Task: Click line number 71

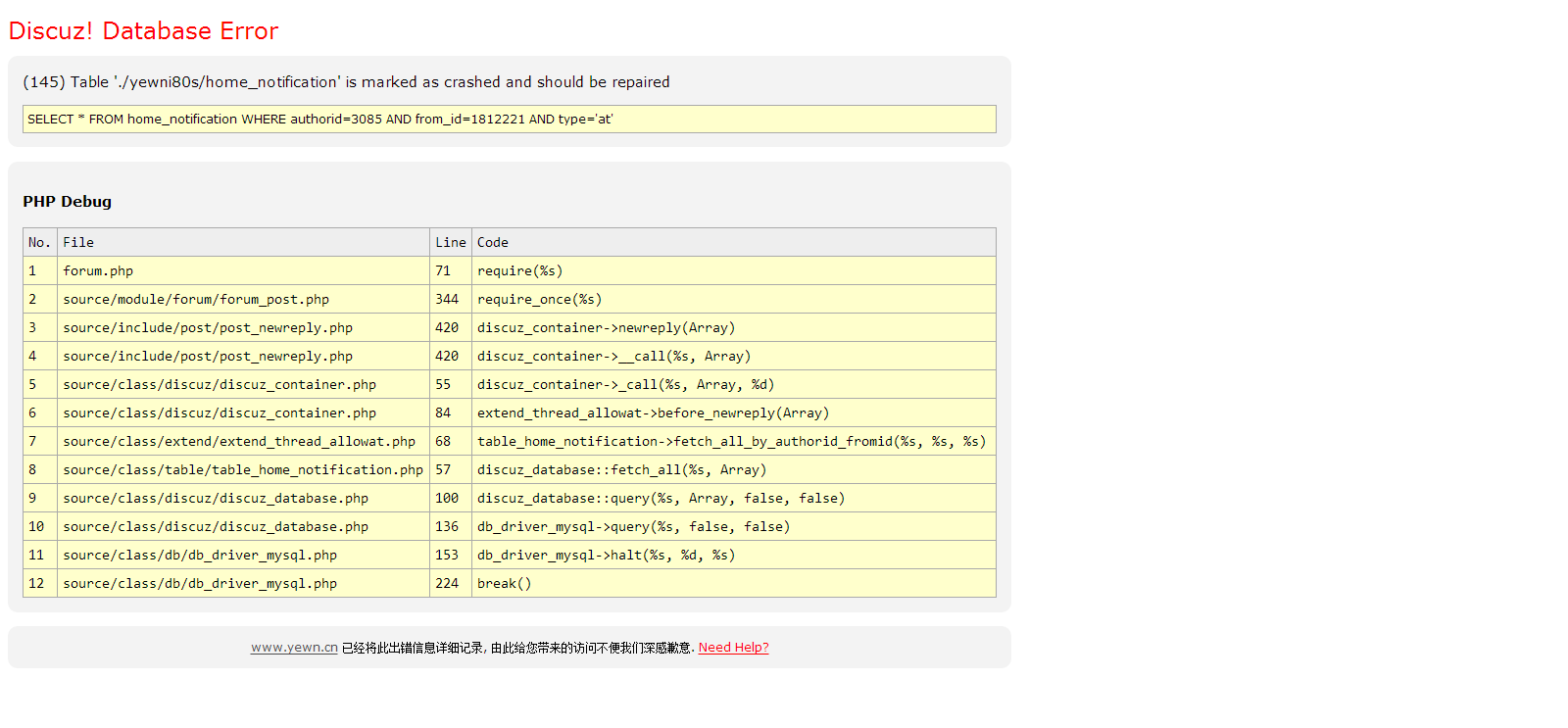Action: 451,270
